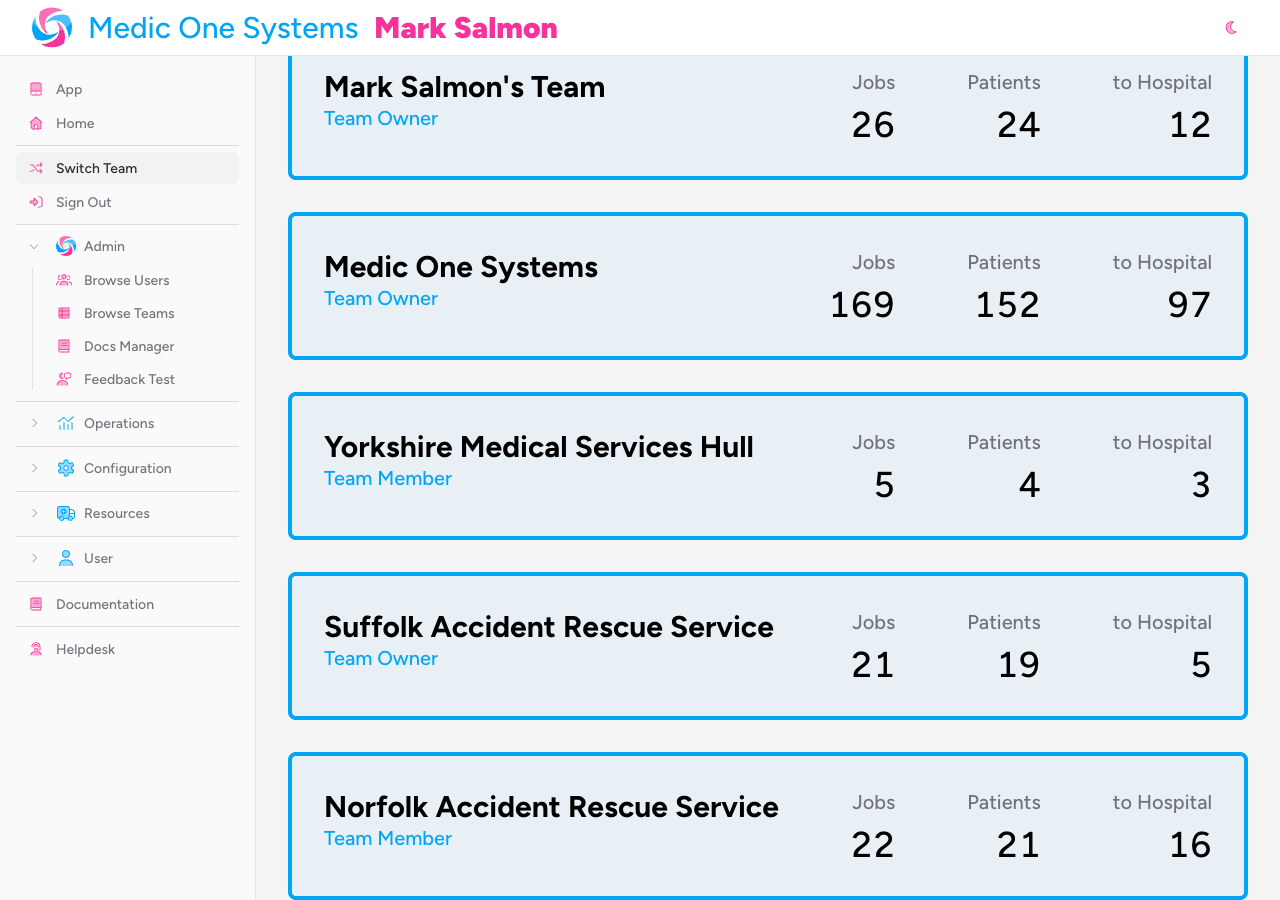Expand the Configuration section
Image resolution: width=1280 pixels, height=900 pixels.
pos(34,468)
